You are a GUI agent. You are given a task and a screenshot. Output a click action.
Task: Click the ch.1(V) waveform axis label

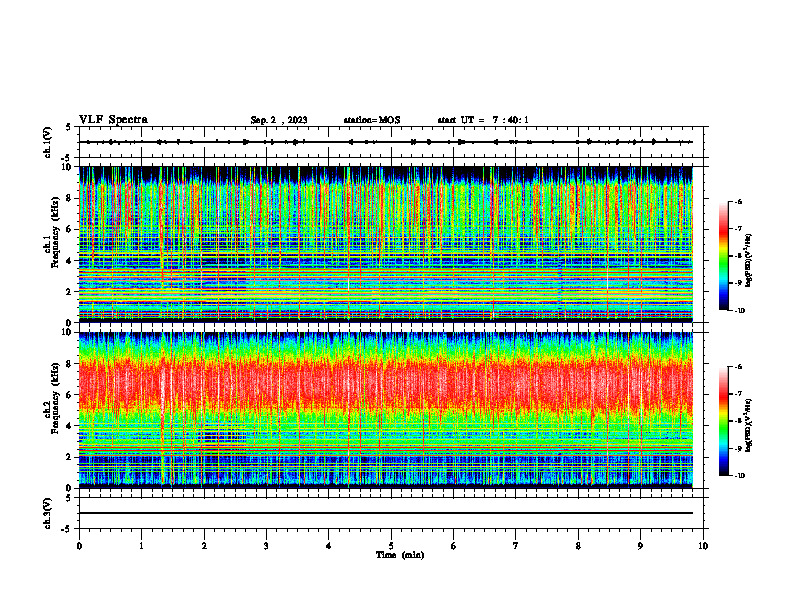point(48,142)
